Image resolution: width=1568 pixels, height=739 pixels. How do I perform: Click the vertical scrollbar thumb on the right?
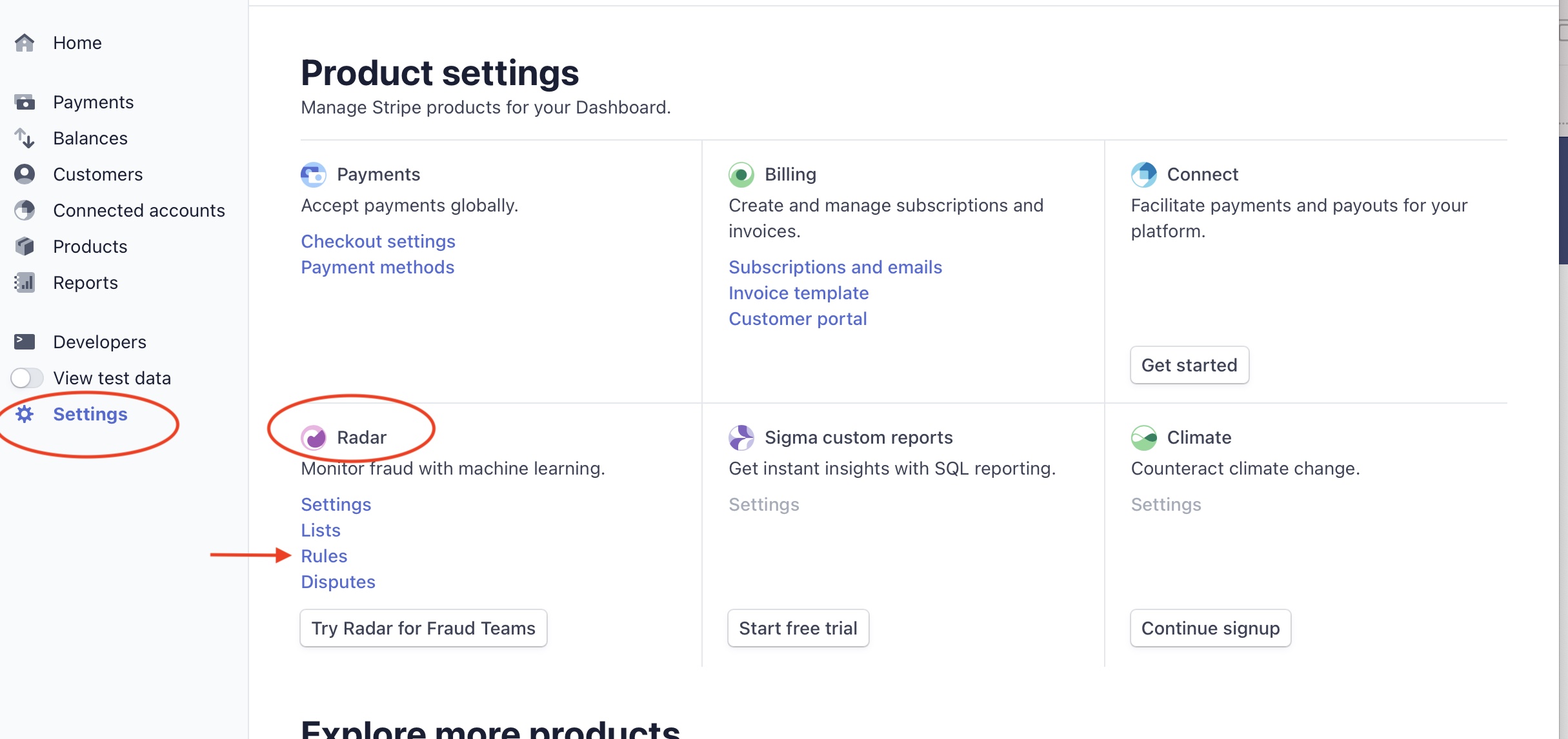[1563, 200]
